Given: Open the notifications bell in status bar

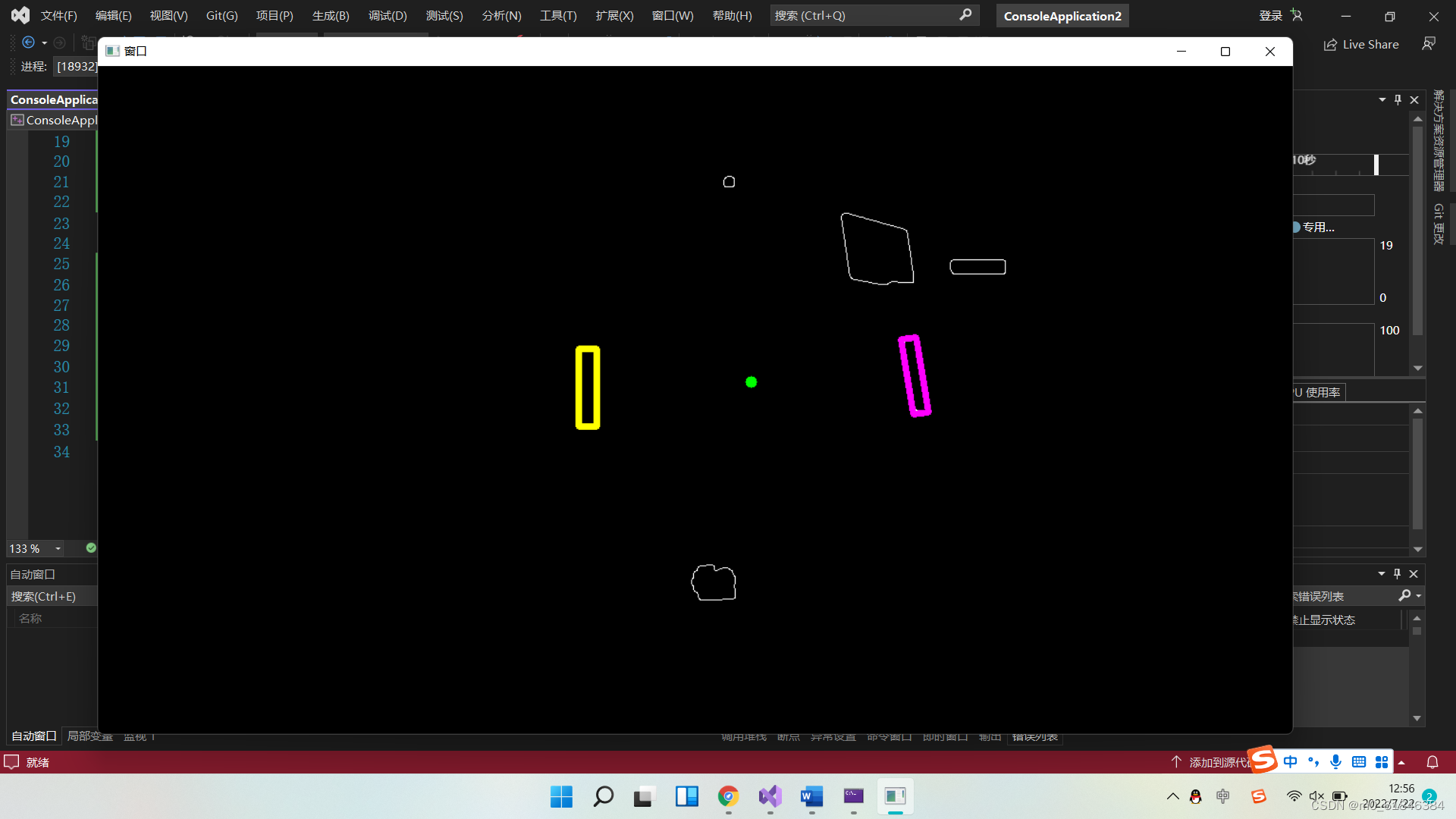Looking at the screenshot, I should 1432,762.
